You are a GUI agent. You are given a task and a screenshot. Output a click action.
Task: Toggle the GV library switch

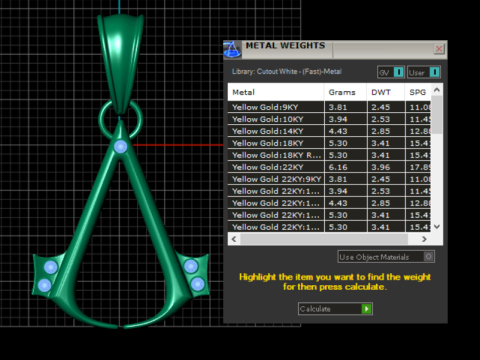point(391,72)
